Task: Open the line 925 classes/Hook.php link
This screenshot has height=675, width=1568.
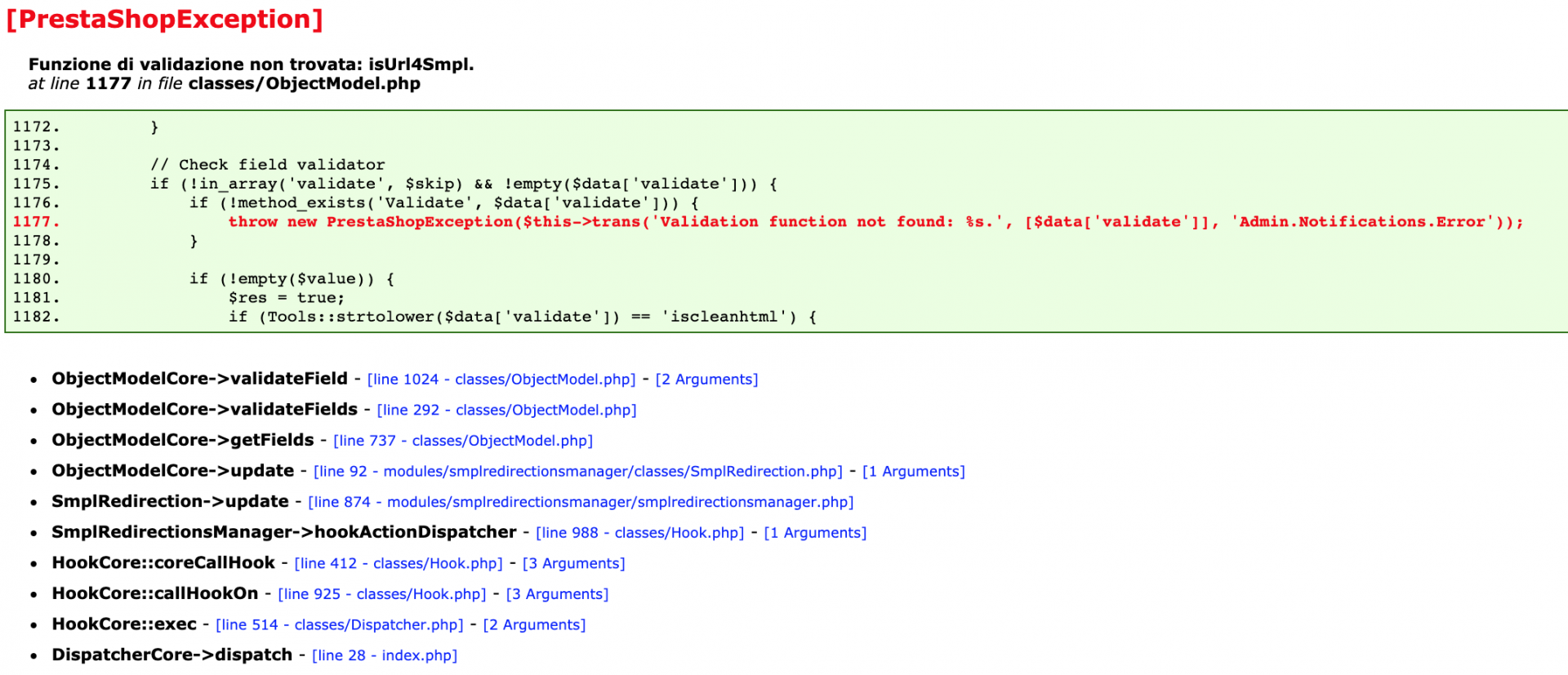Action: click(x=382, y=594)
